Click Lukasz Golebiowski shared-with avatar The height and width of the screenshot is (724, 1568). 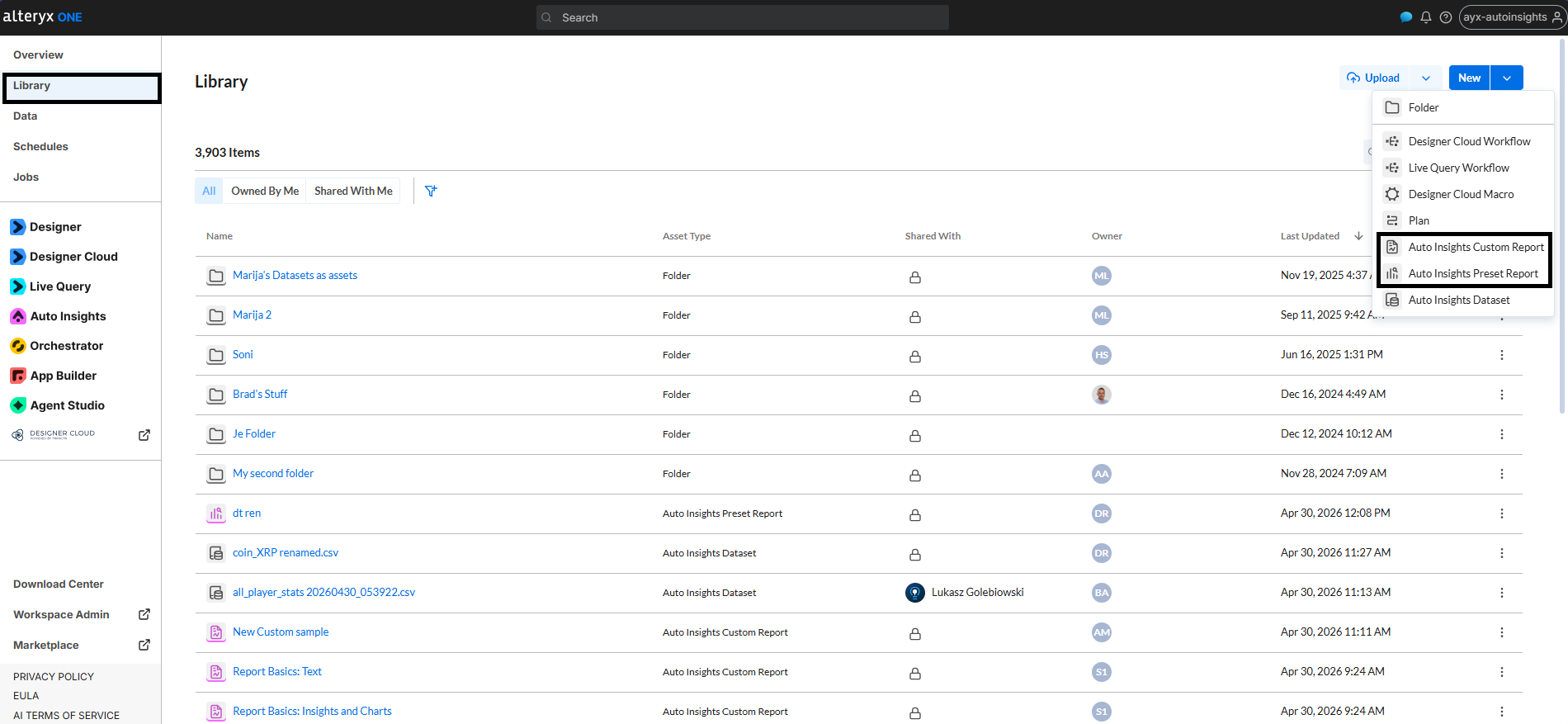pyautogui.click(x=915, y=593)
